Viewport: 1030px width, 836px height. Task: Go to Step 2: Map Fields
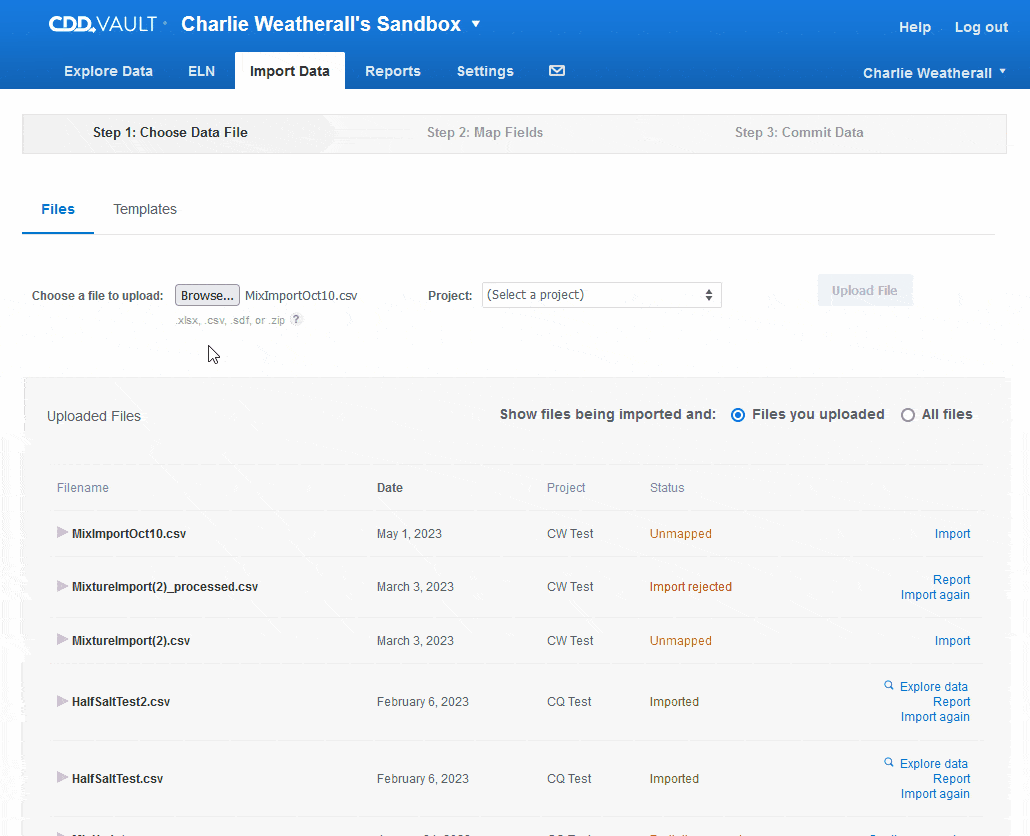485,131
